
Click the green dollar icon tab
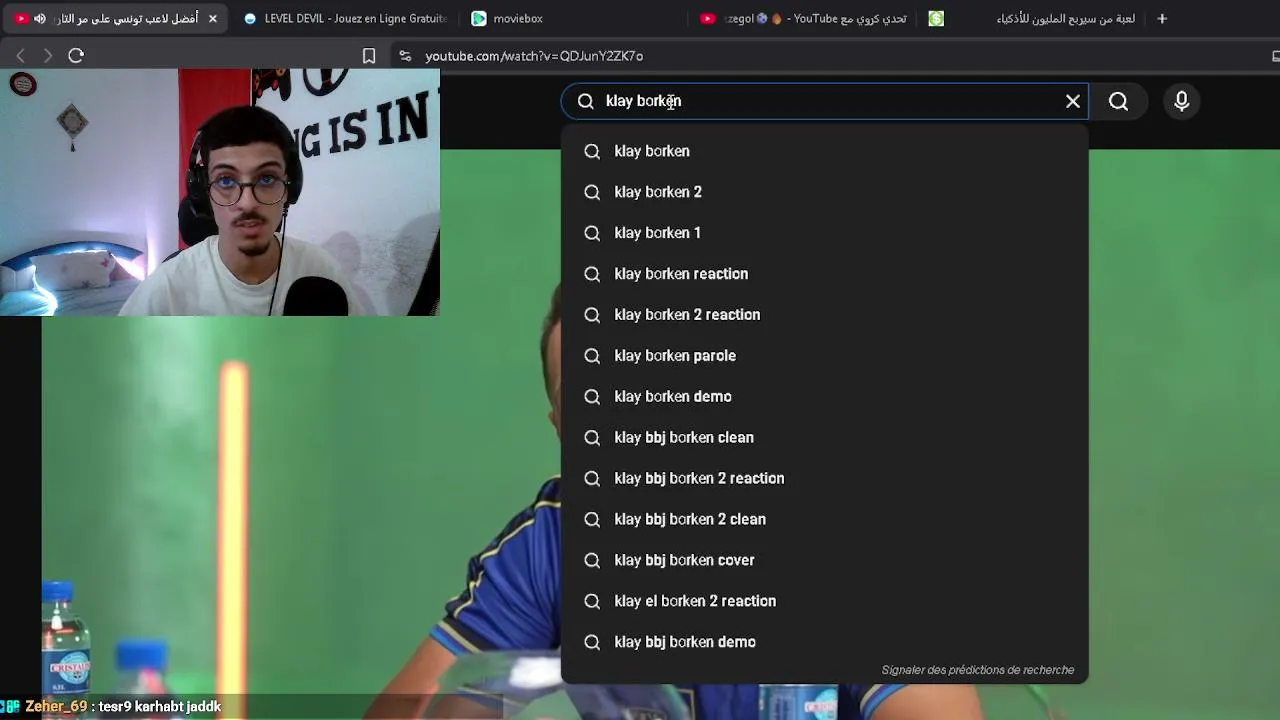pos(936,18)
